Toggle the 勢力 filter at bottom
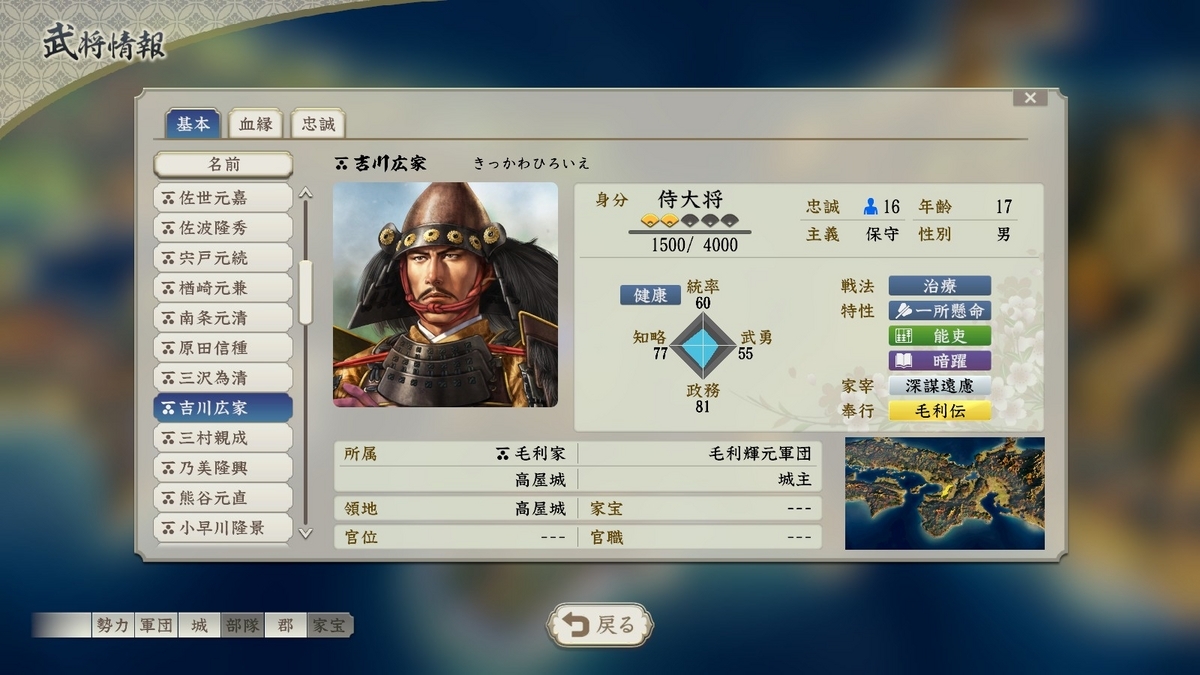The image size is (1200, 675). click(113, 626)
